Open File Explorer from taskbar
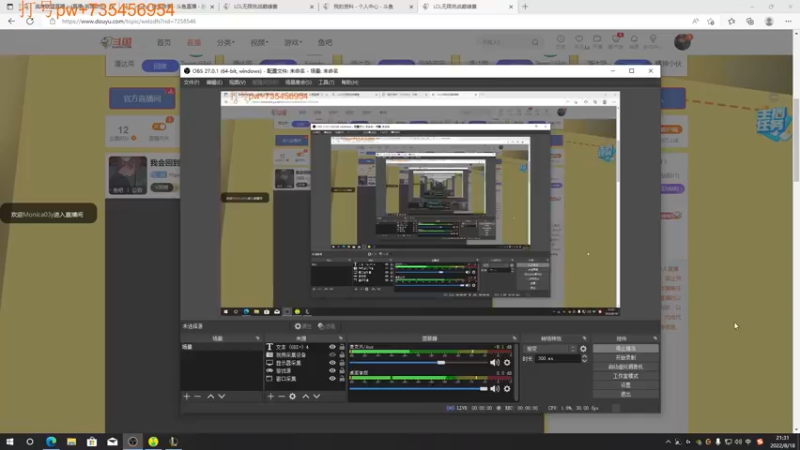The image size is (800, 450). click(x=71, y=441)
